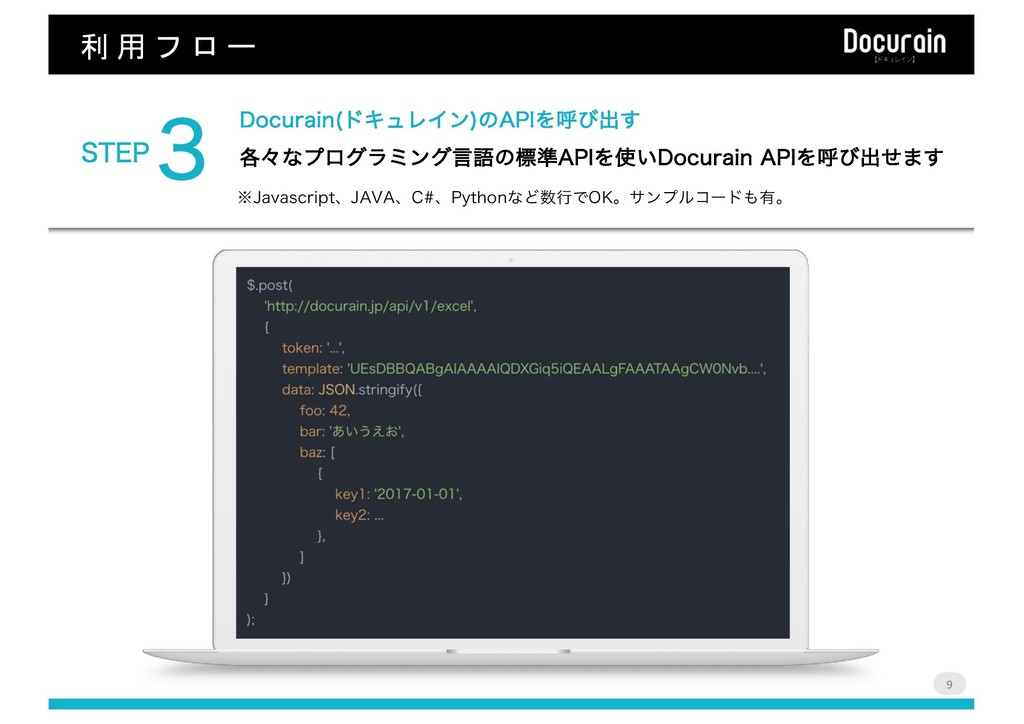Click the note starting with ※Javascript

pos(513,197)
